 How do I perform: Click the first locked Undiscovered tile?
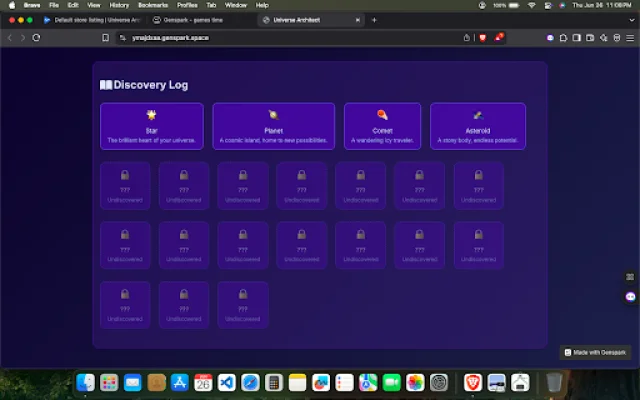tap(125, 186)
